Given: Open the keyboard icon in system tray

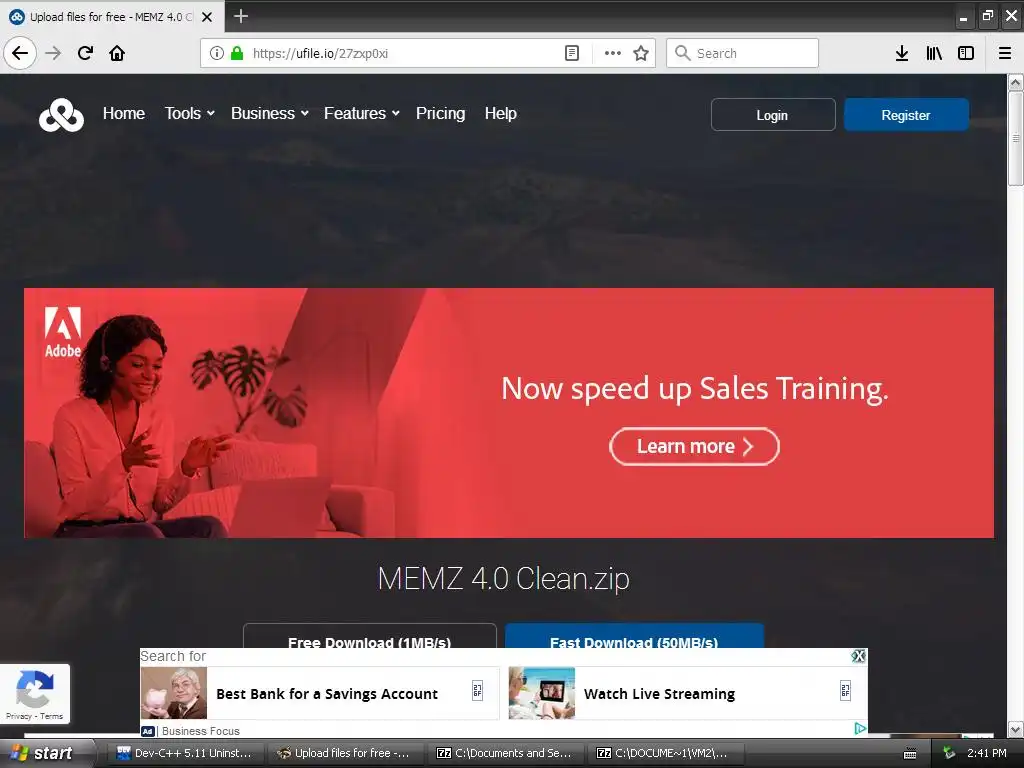Looking at the screenshot, I should (910, 754).
